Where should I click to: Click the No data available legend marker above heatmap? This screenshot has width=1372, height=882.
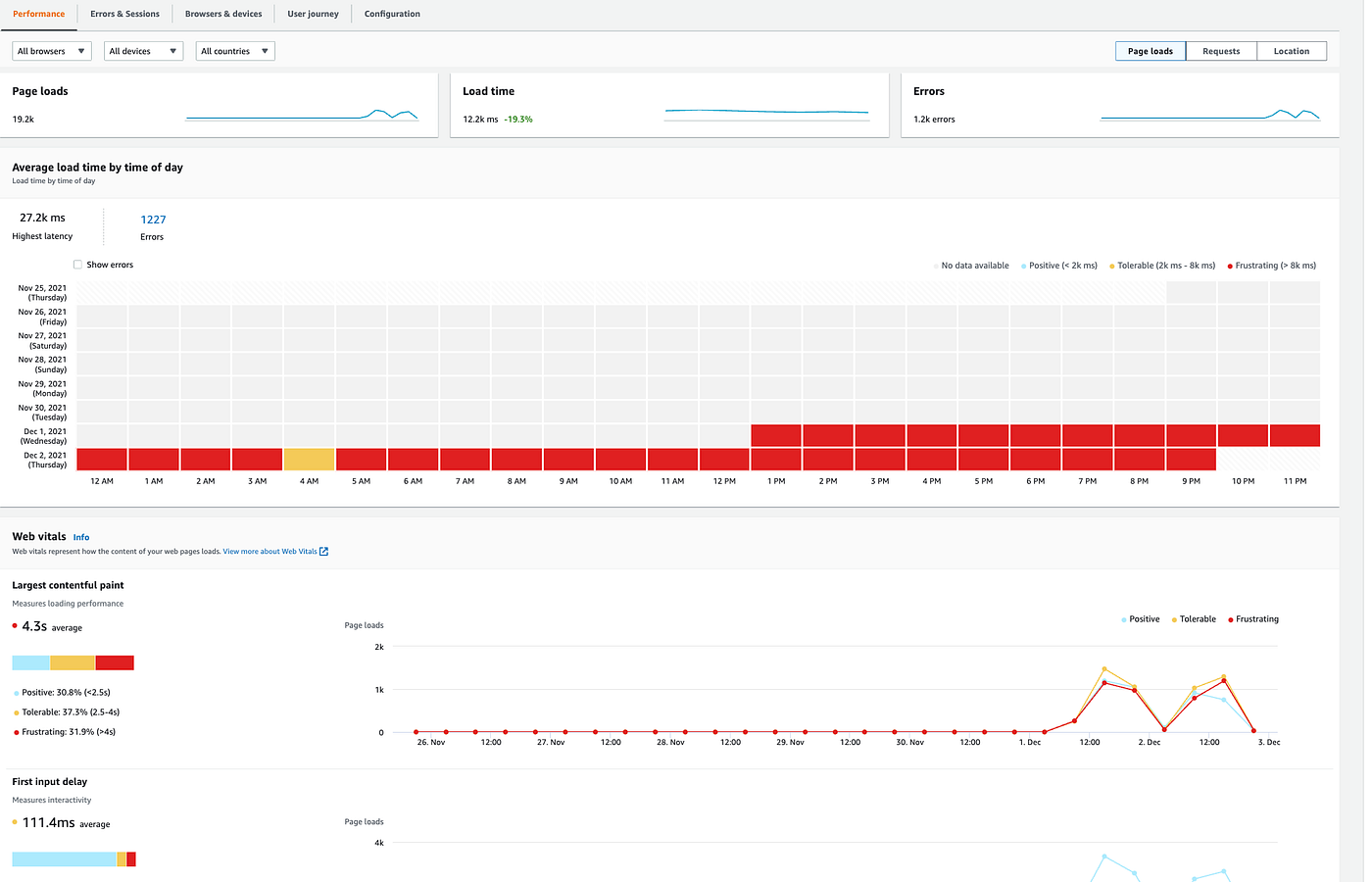coord(937,265)
